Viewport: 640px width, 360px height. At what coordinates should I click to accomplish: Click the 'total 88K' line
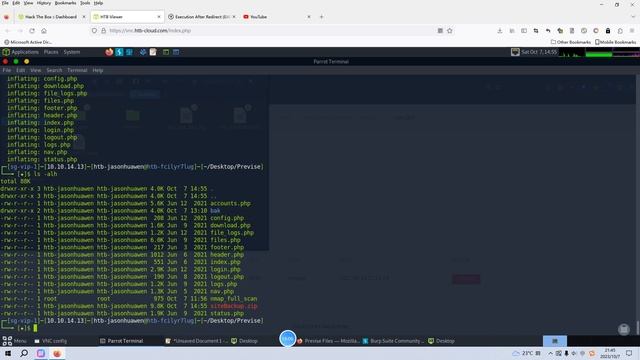pos(16,181)
